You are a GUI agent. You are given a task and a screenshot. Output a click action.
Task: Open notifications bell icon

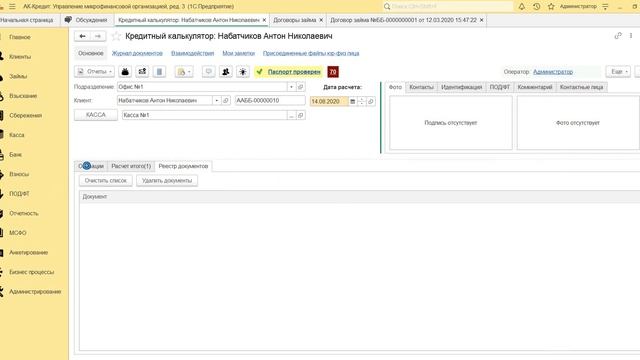tap(522, 7)
